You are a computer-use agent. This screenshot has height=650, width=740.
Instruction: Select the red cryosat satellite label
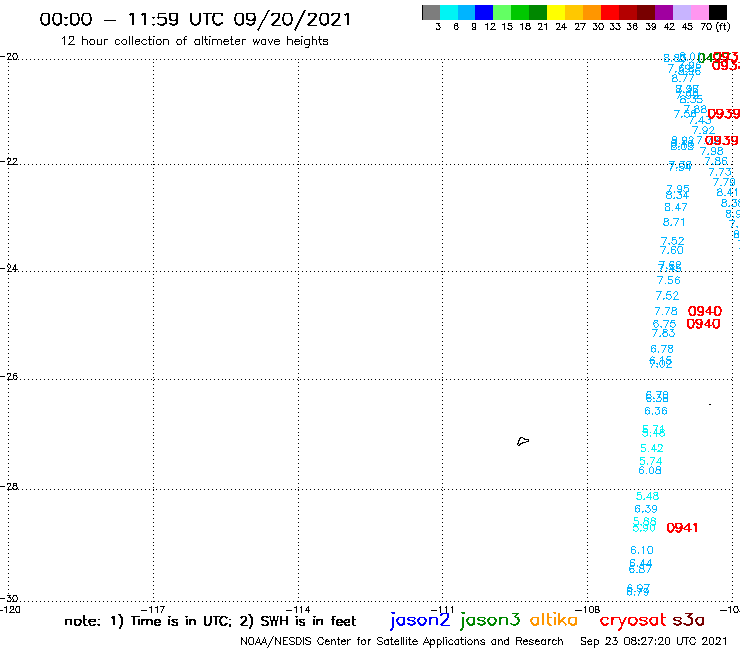coord(632,621)
